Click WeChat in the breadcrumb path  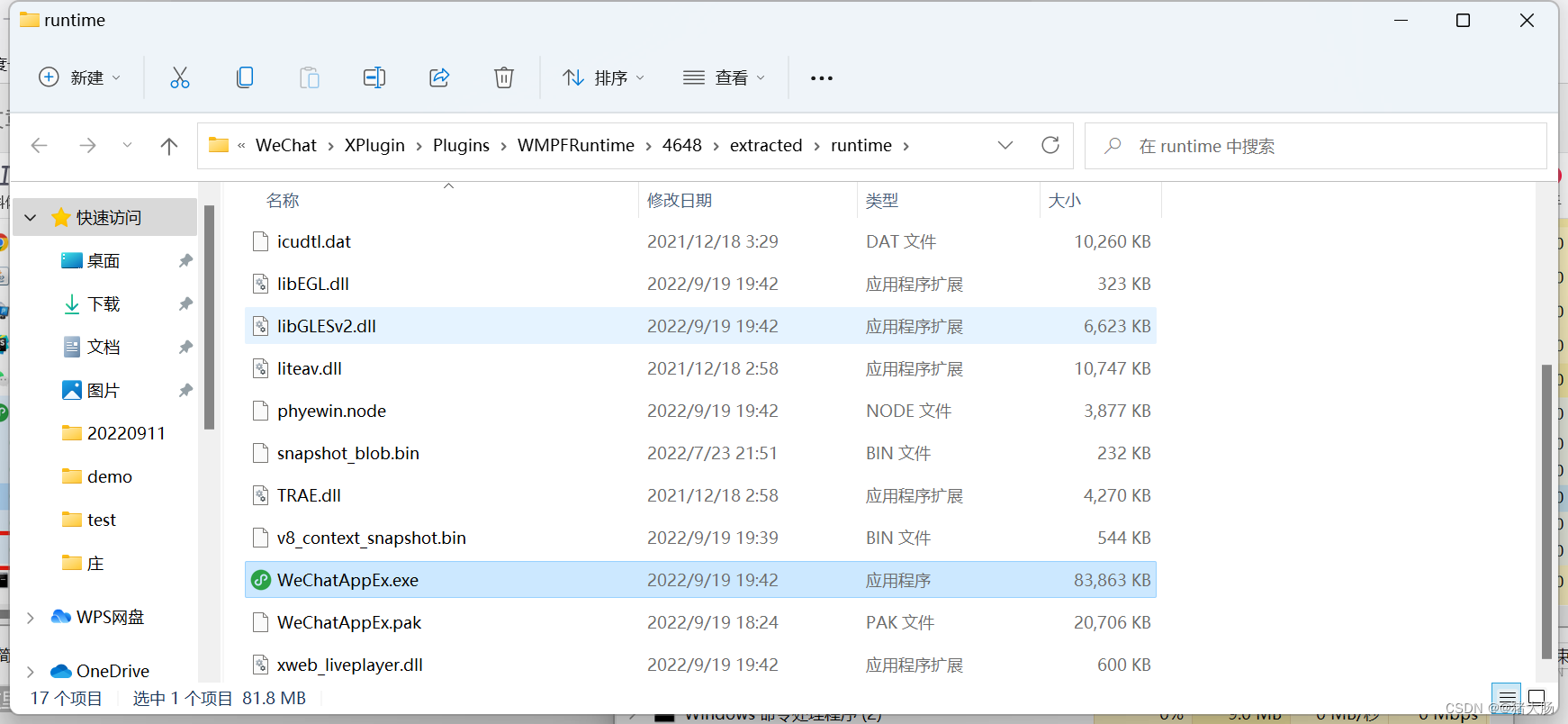tap(286, 145)
